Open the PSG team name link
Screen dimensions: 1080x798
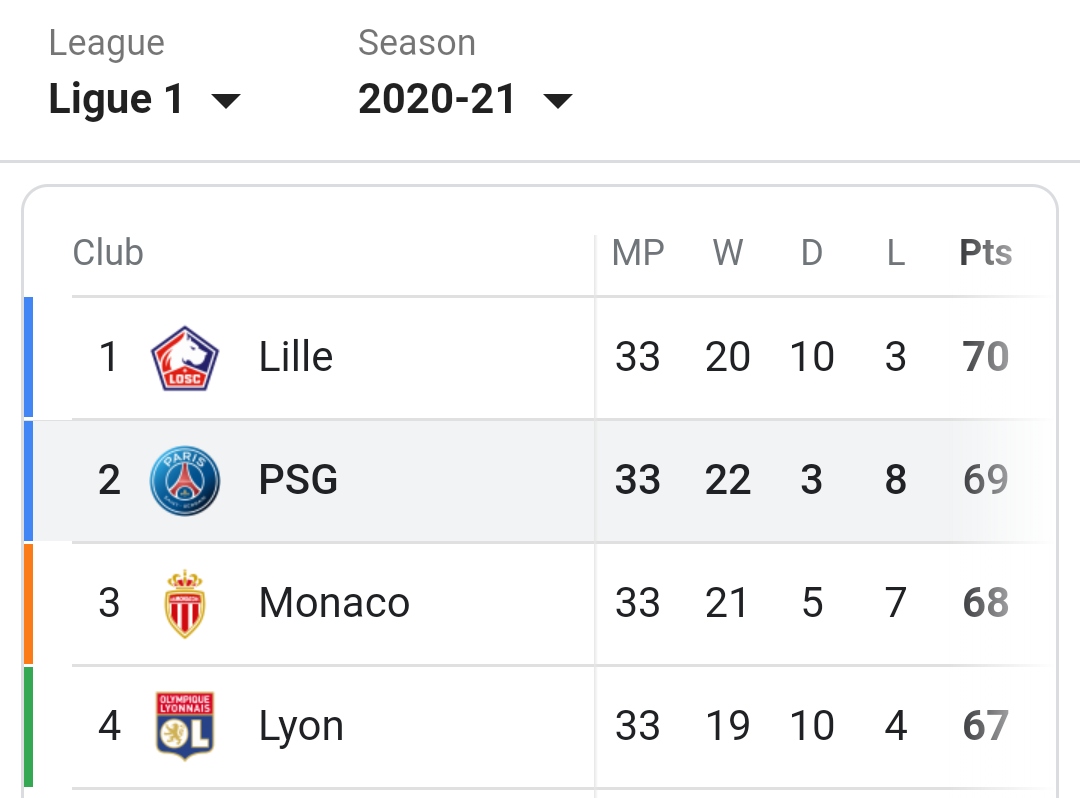pyautogui.click(x=298, y=480)
